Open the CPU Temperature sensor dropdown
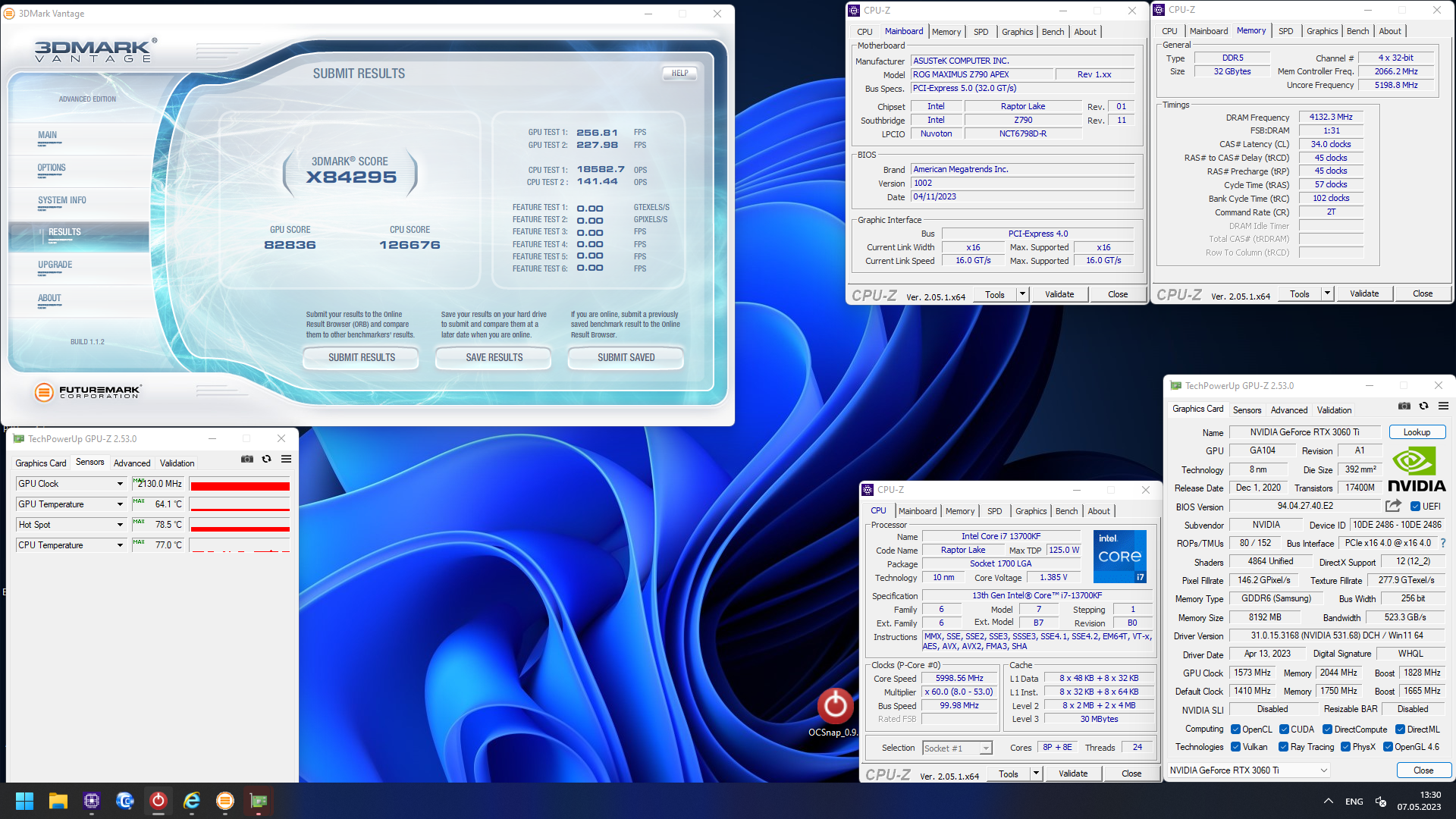The width and height of the screenshot is (1456, 819). click(120, 545)
